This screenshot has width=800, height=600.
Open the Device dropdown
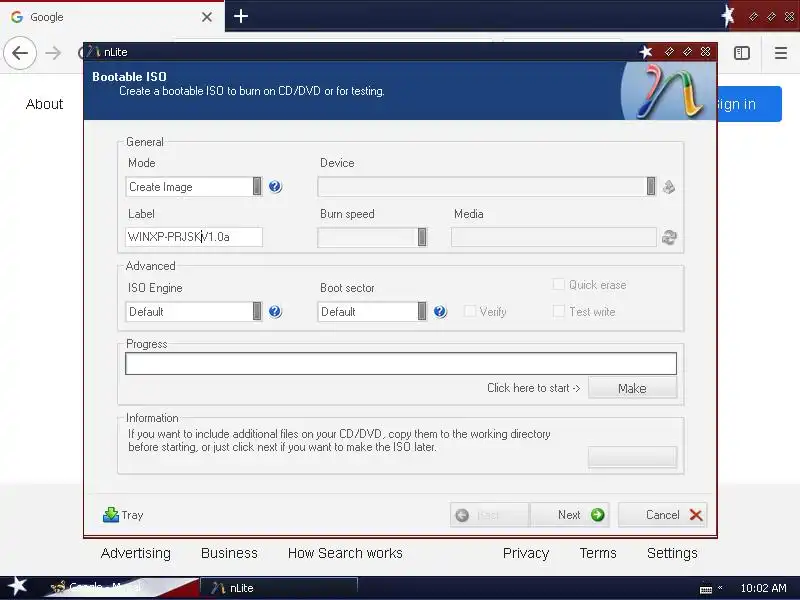click(x=487, y=187)
